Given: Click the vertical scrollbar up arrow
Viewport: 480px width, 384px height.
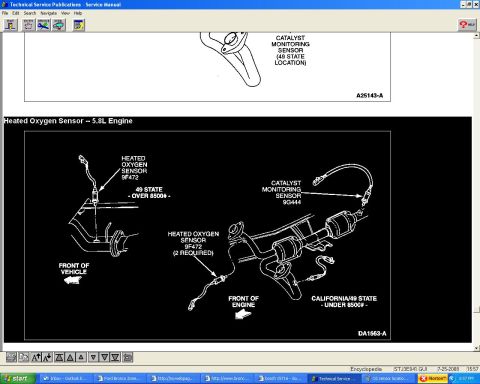Looking at the screenshot, I should click(x=476, y=35).
